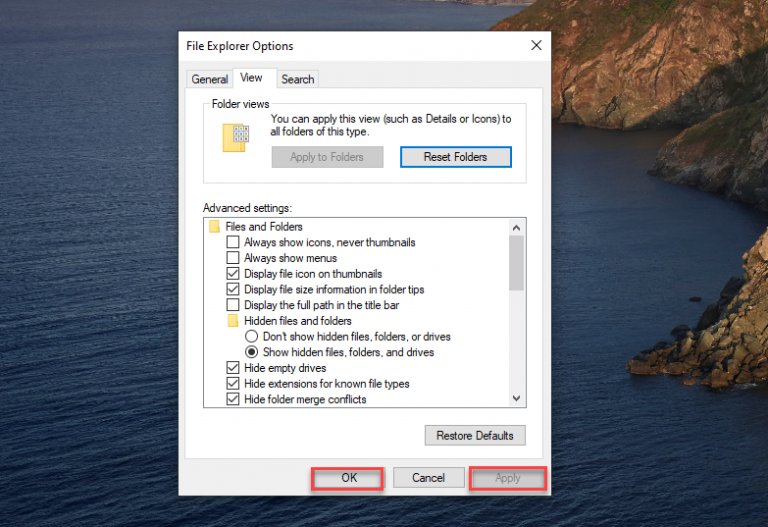Click the Restore Defaults button

coord(475,435)
